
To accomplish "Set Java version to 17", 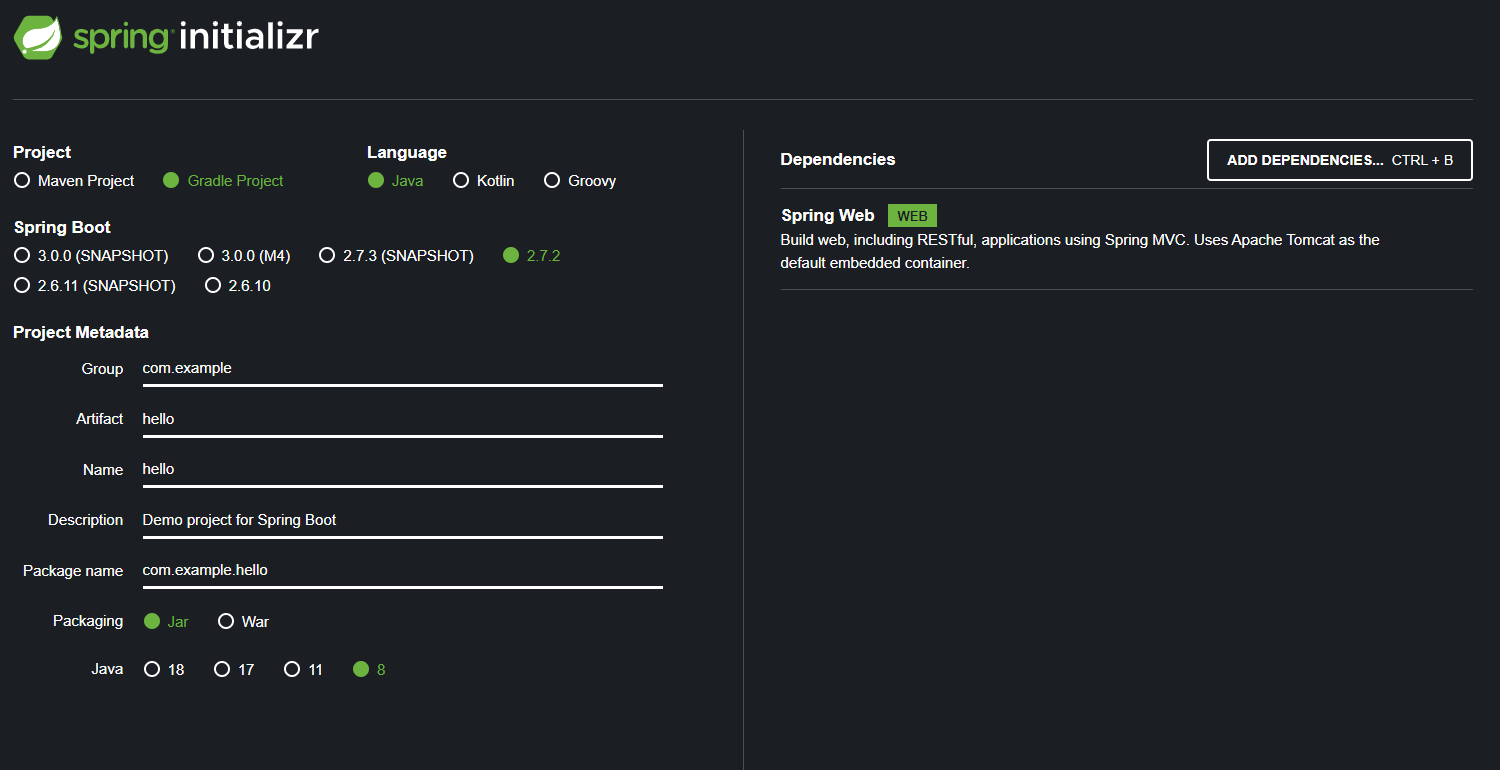I will 234,670.
